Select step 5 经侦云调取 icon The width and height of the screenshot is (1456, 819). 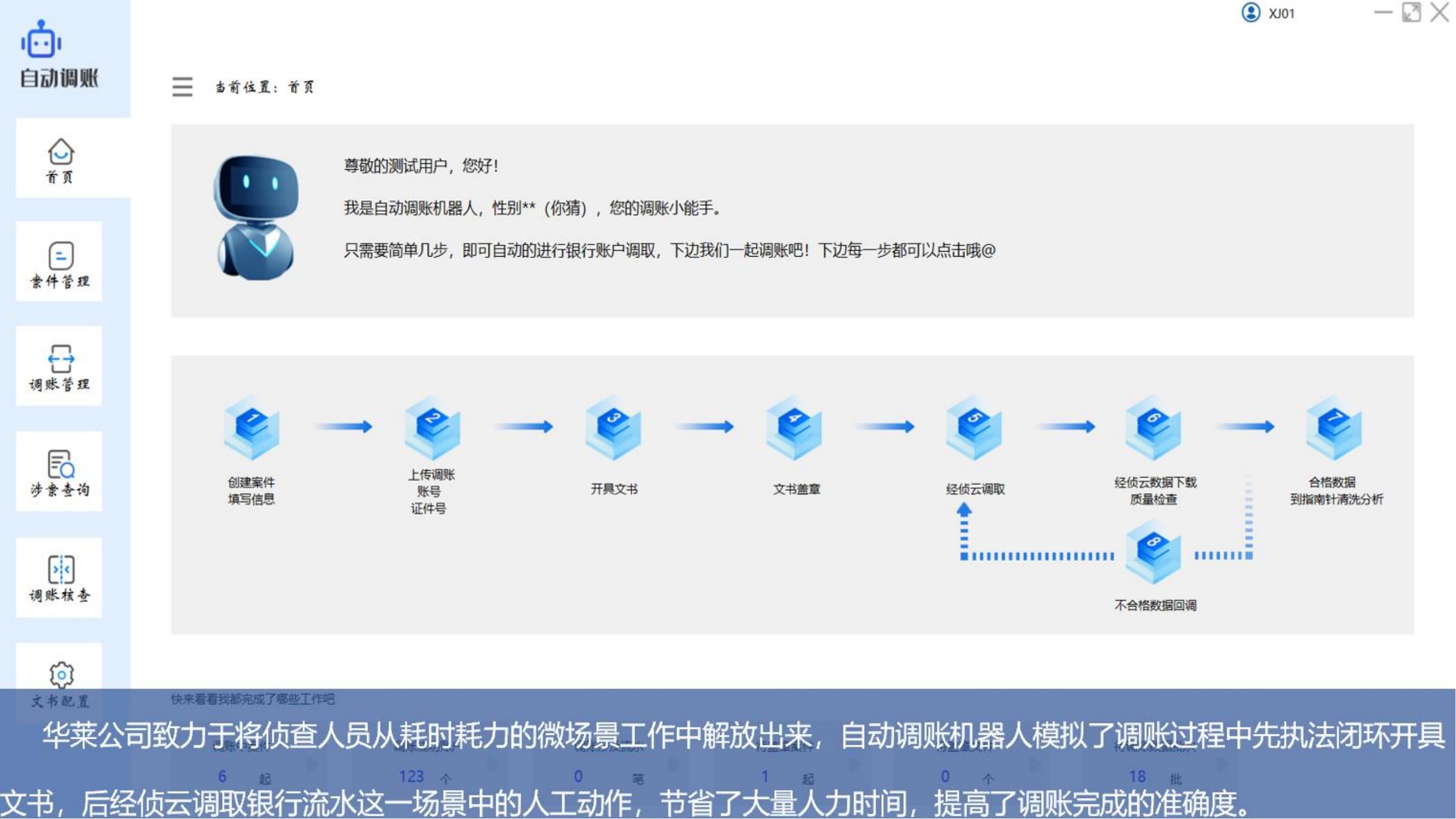point(974,428)
